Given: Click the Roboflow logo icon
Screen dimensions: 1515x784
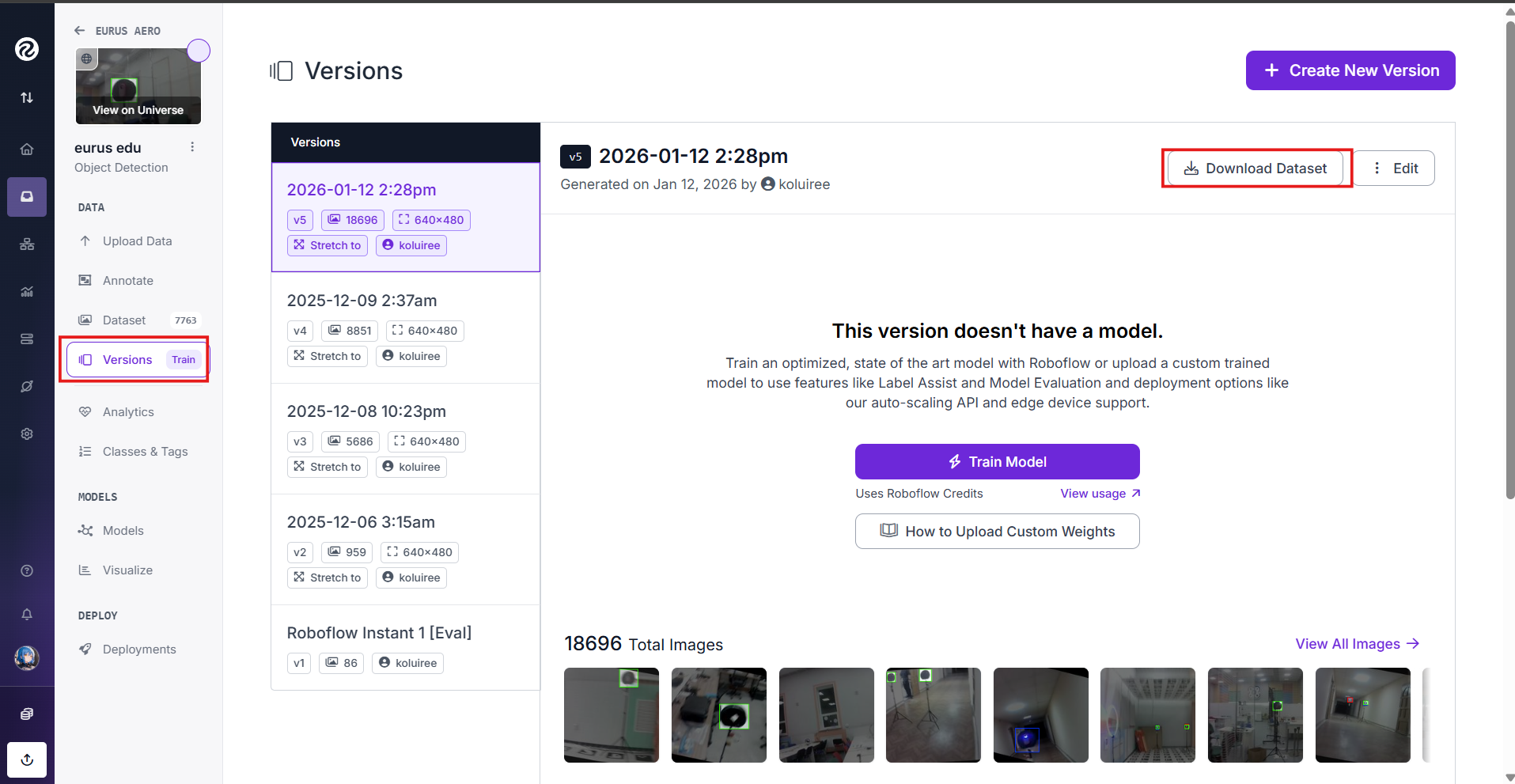Looking at the screenshot, I should pyautogui.click(x=27, y=49).
